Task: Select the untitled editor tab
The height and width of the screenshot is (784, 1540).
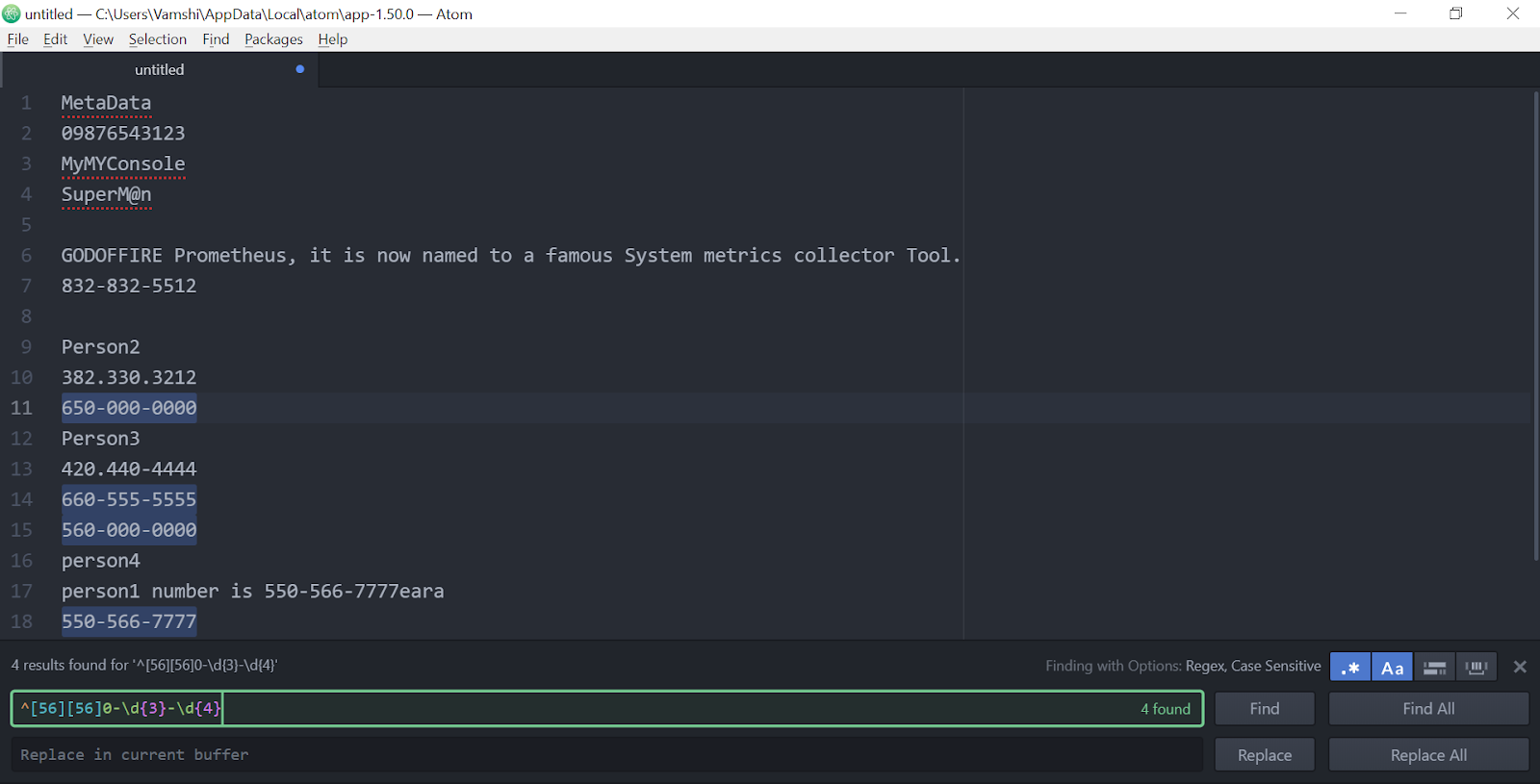Action: pos(160,69)
